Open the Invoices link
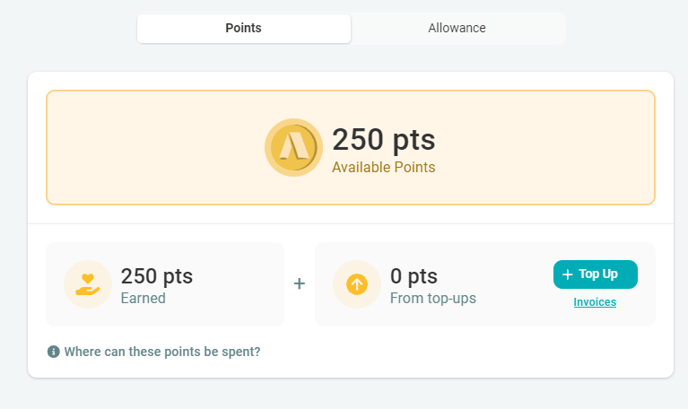This screenshot has height=409, width=688. click(x=594, y=302)
